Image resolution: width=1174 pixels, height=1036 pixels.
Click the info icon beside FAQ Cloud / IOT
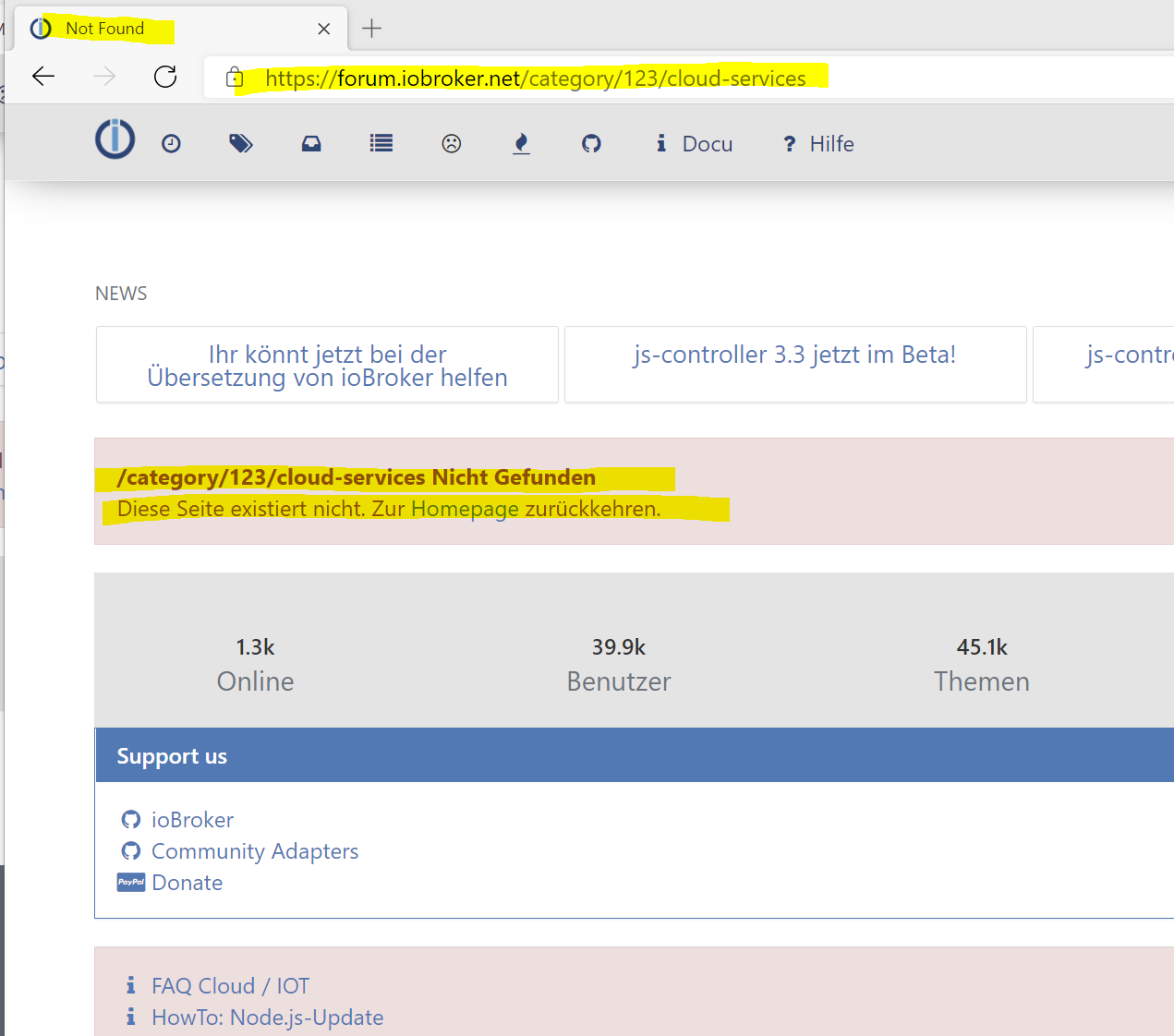coord(130,985)
